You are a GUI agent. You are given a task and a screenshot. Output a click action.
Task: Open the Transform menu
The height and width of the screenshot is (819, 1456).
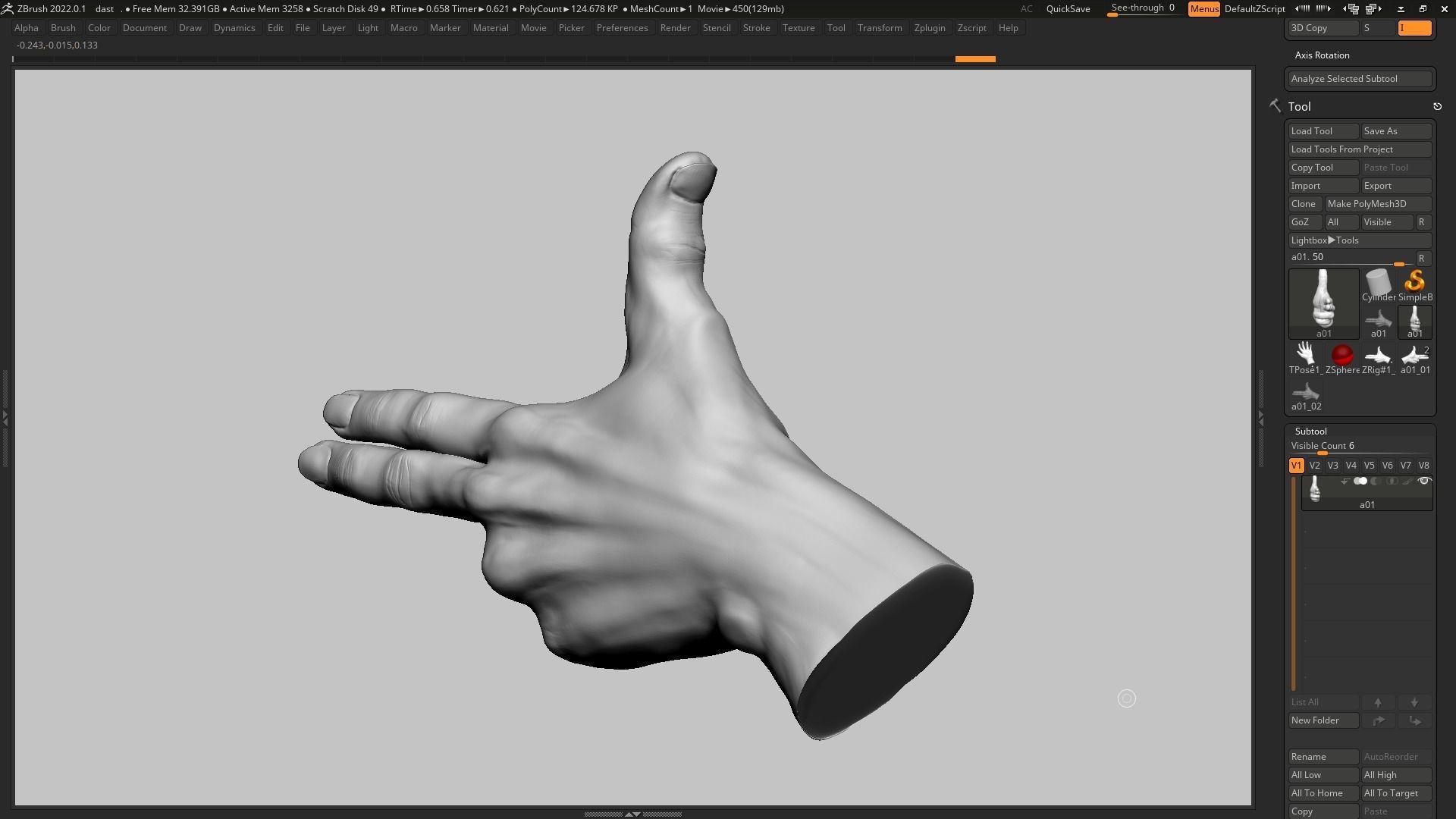(880, 28)
